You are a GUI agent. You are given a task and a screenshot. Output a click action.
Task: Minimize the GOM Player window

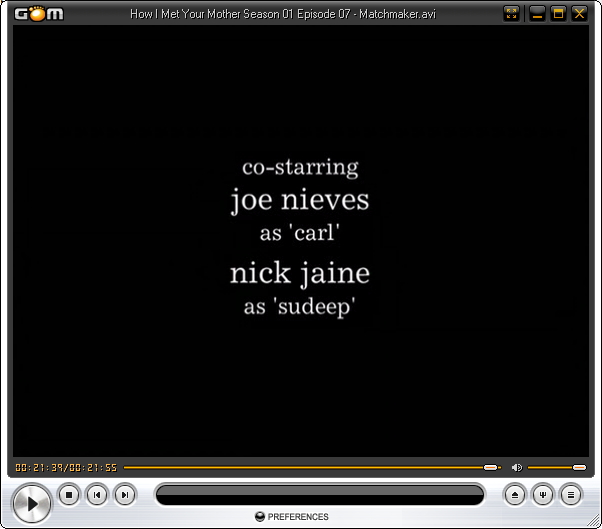tap(537, 14)
